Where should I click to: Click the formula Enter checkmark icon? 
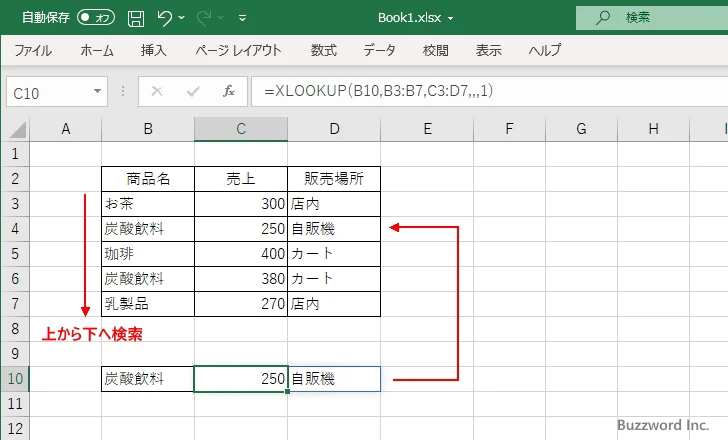point(193,91)
